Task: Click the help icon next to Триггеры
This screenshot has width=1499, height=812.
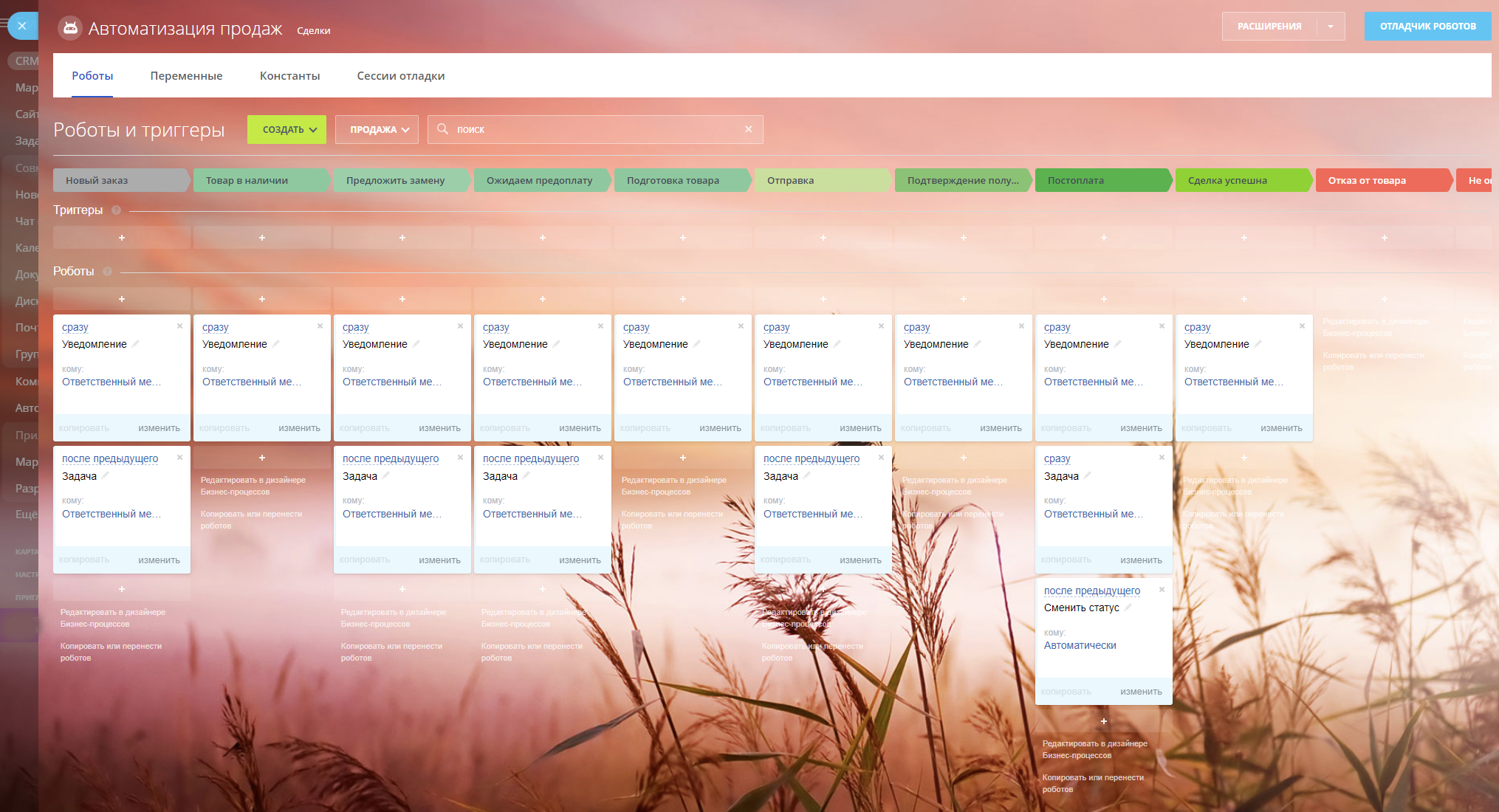Action: (x=116, y=210)
